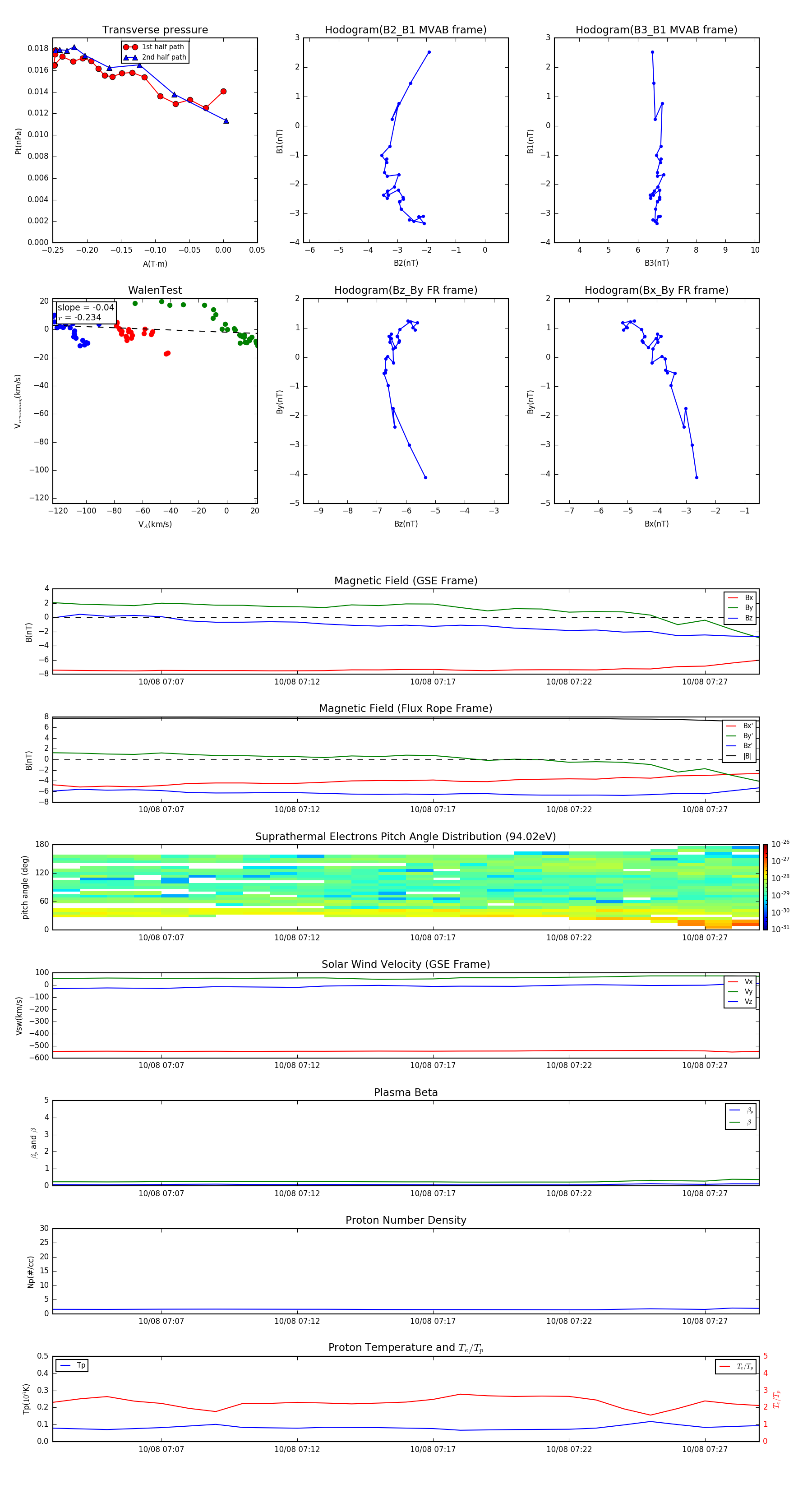812x1489 pixels.
Task: Click the 'Pt(nPa)' y-axis label
Action: coord(18,141)
